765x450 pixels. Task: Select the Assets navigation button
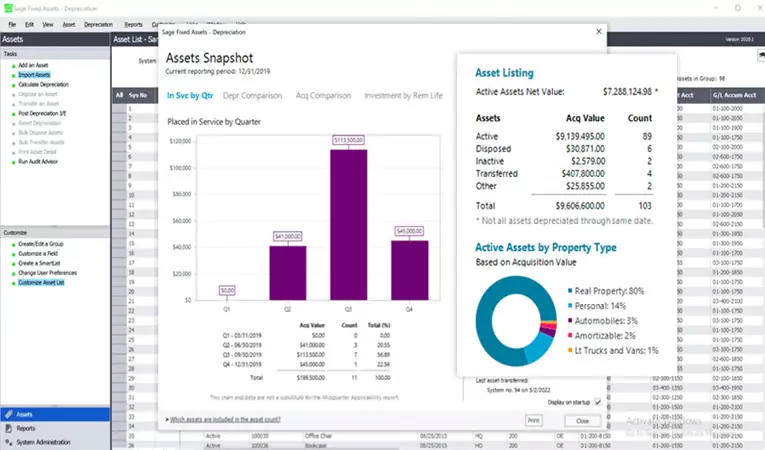point(55,414)
